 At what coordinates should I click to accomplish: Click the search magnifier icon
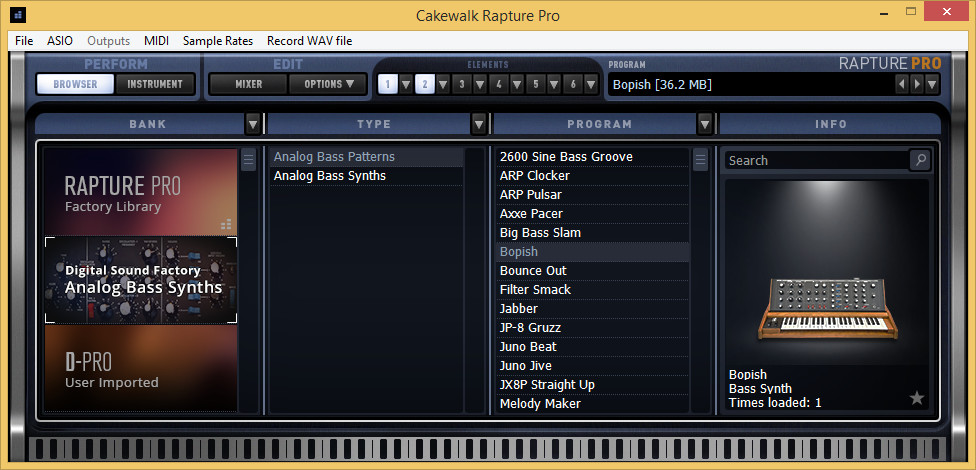[x=919, y=160]
